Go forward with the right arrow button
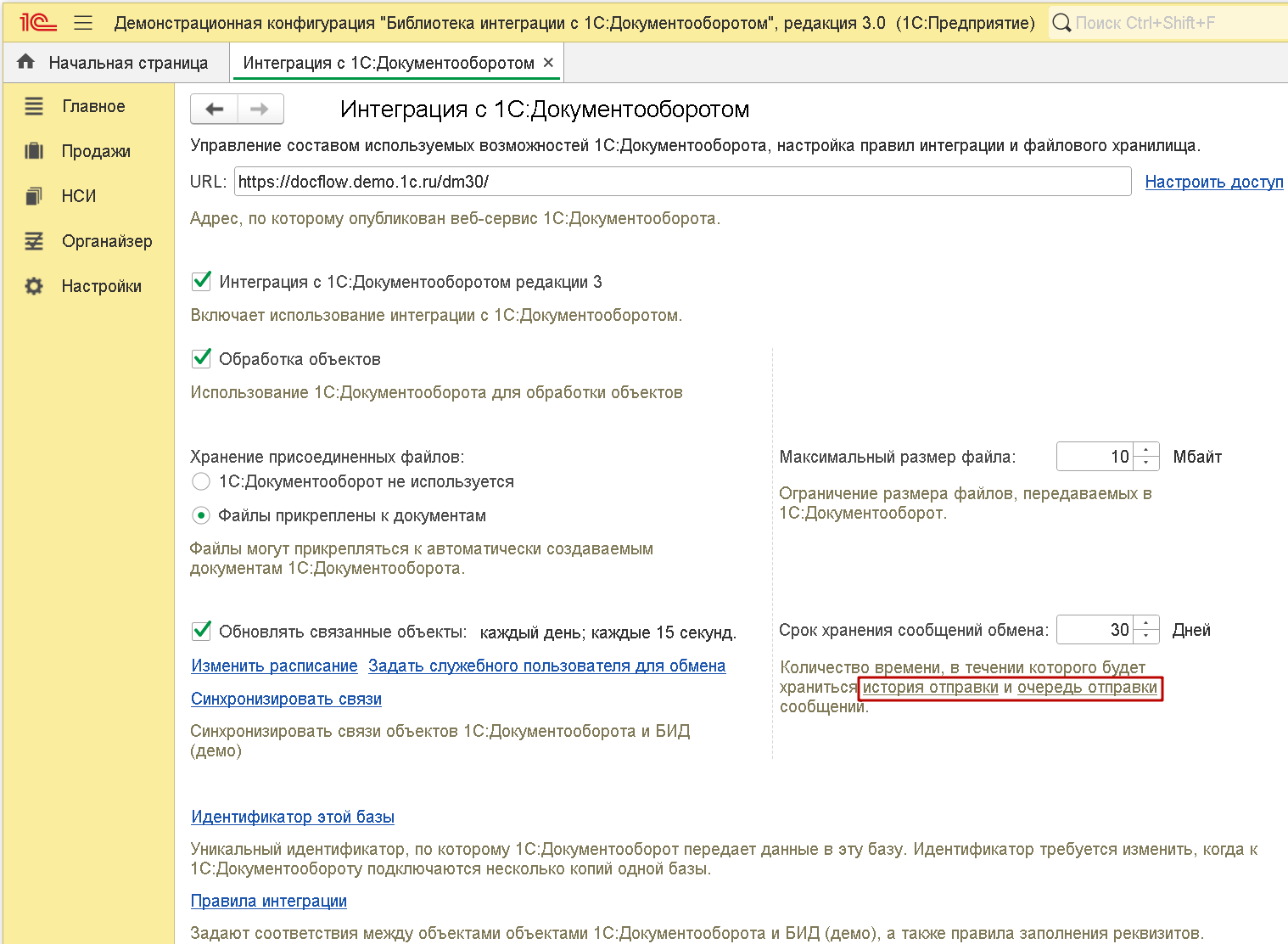The height and width of the screenshot is (944, 1288). (260, 109)
